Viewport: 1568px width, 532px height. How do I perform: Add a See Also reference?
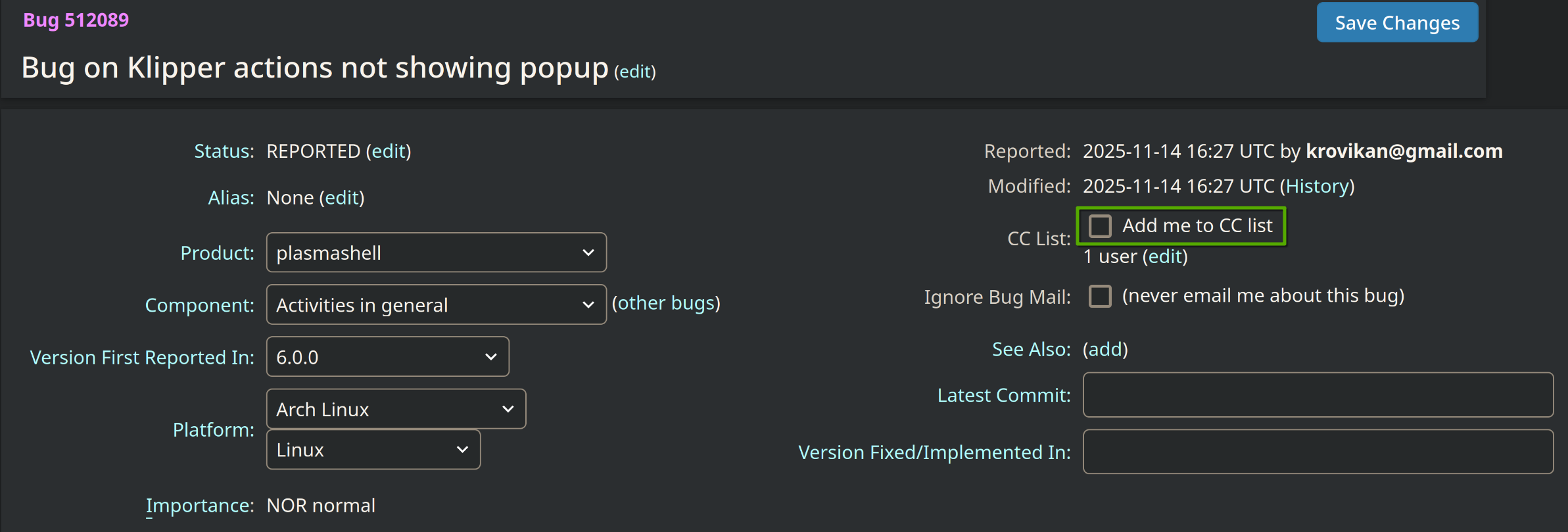point(1105,349)
